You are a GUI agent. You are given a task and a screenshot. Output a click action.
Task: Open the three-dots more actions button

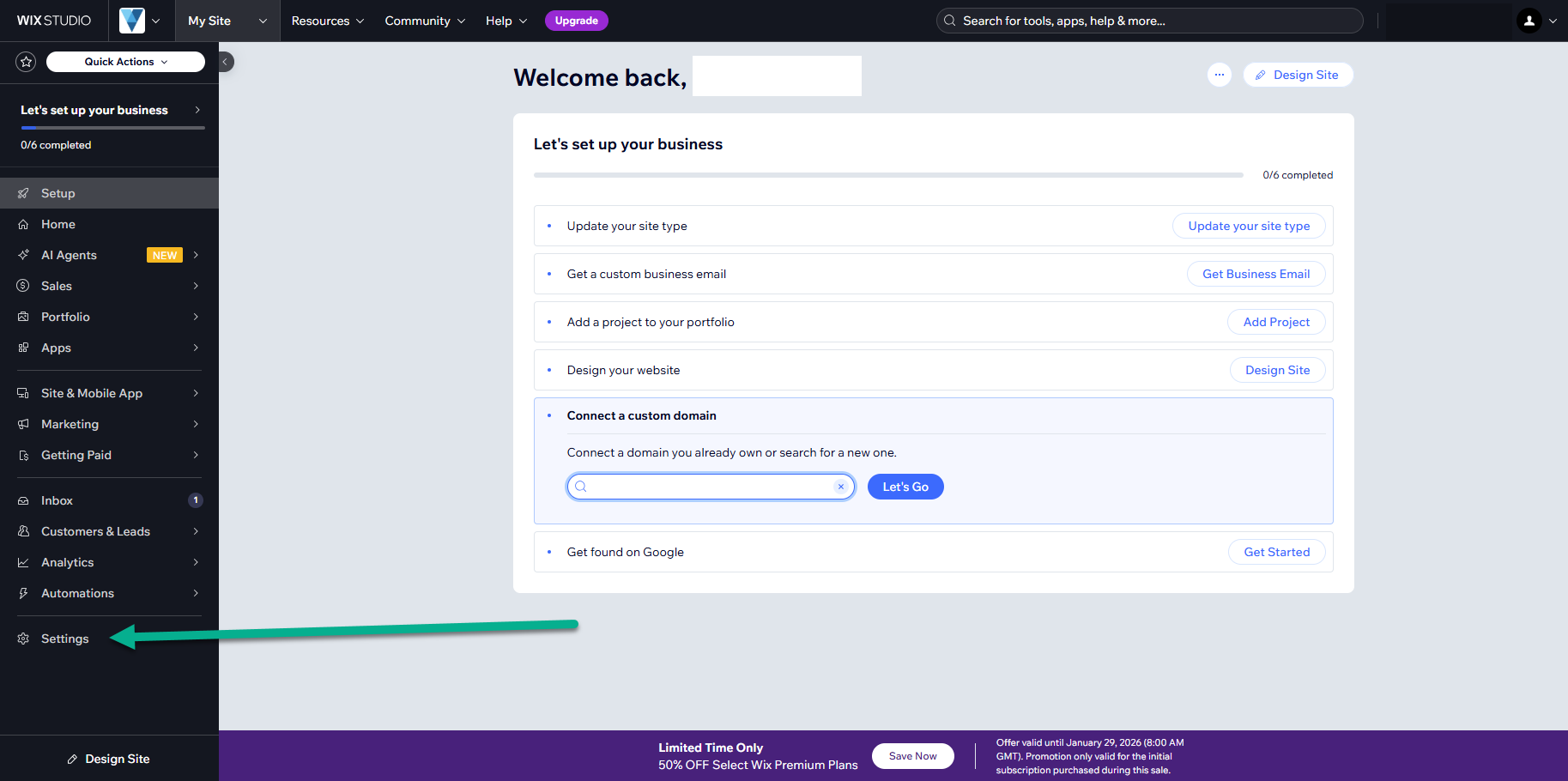[1219, 75]
